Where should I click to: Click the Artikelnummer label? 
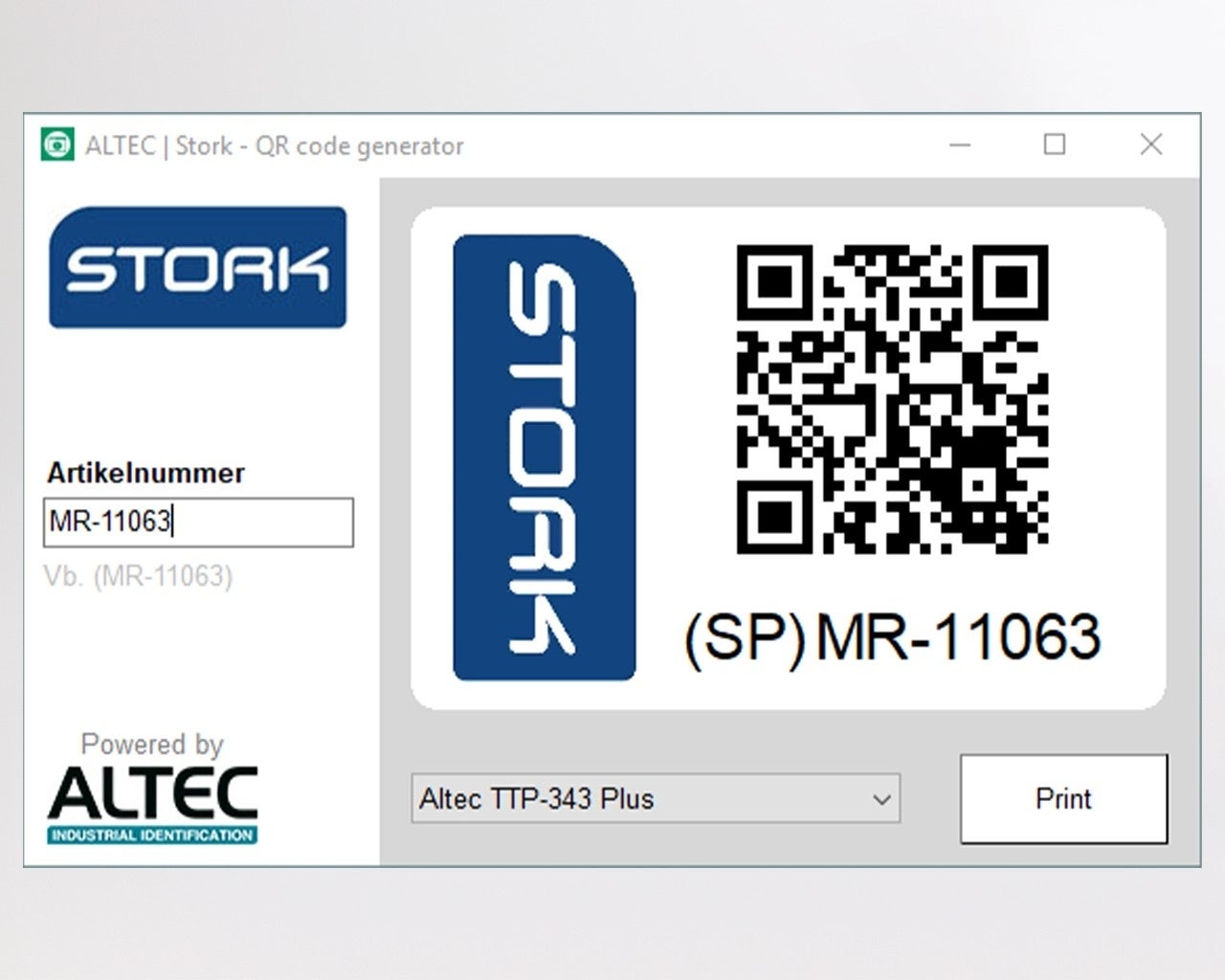tap(145, 473)
